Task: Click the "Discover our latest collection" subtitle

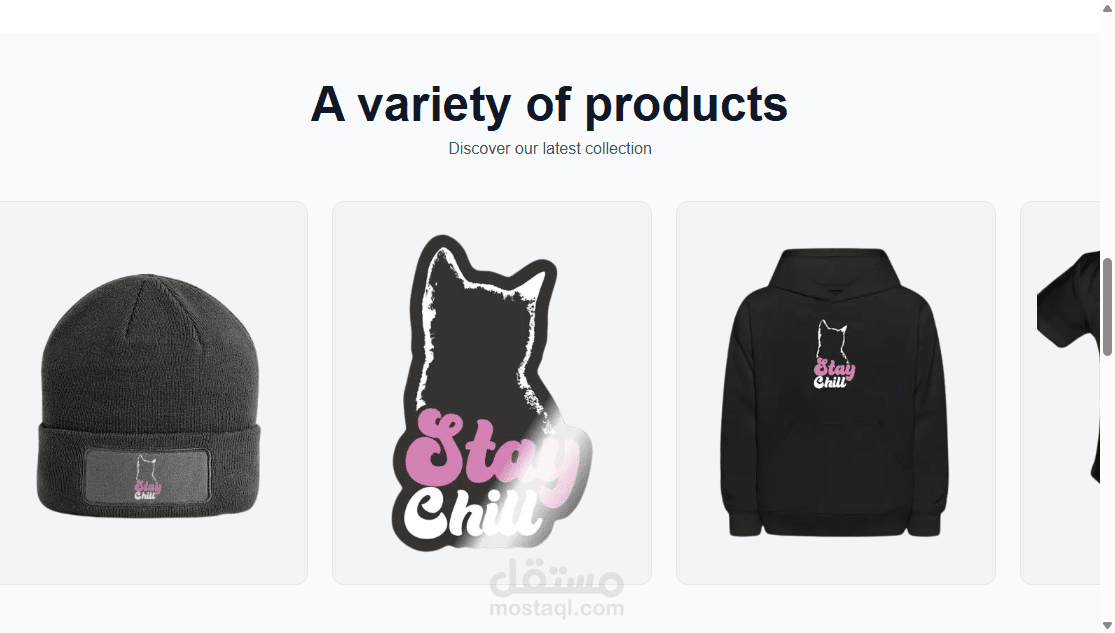Action: [x=550, y=149]
